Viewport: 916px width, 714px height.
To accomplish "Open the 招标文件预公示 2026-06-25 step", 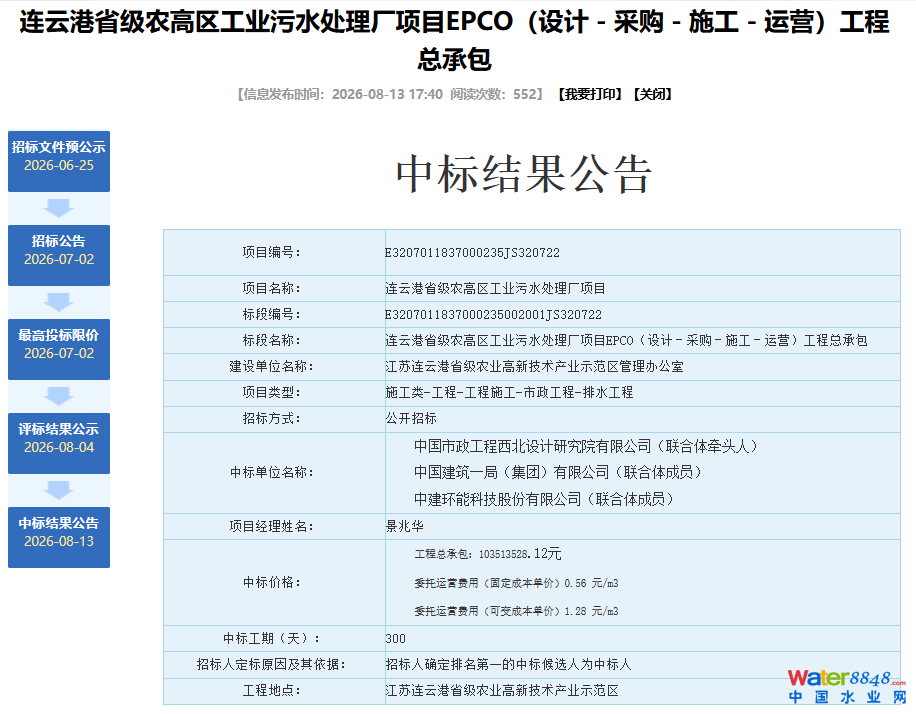I will point(59,161).
